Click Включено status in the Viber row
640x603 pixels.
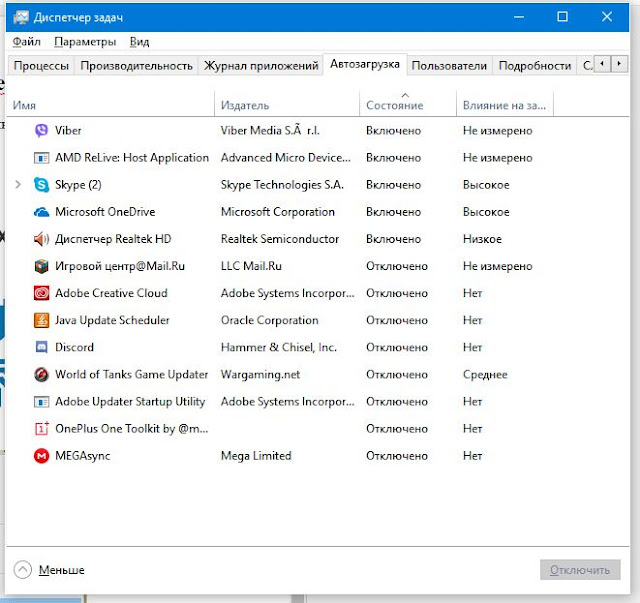[393, 131]
